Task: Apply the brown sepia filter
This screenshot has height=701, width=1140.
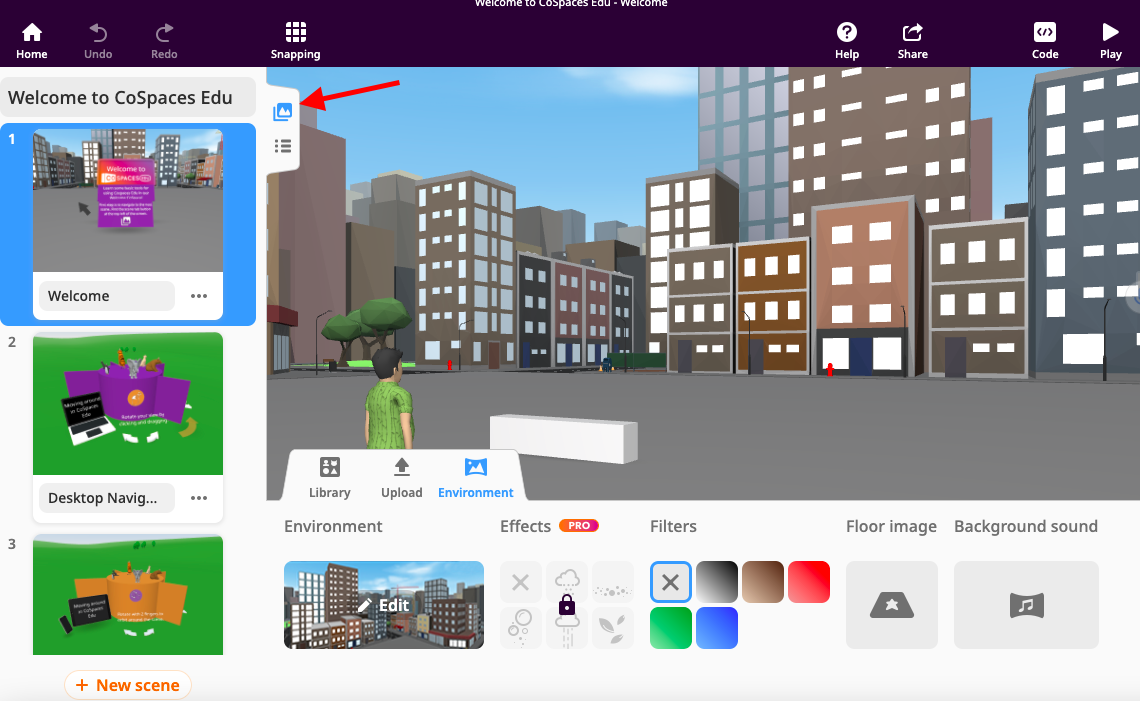Action: pos(763,582)
